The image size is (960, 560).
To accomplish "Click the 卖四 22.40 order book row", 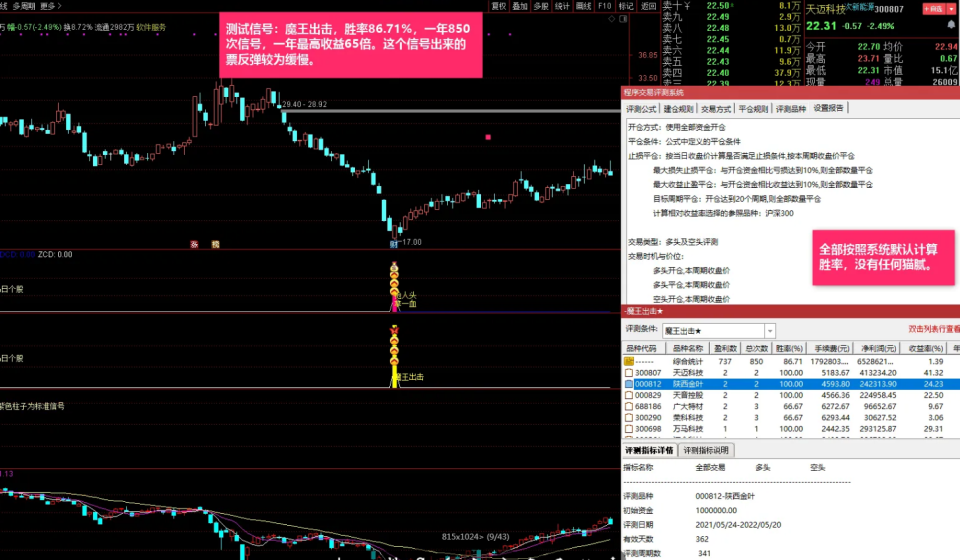I will pyautogui.click(x=732, y=72).
